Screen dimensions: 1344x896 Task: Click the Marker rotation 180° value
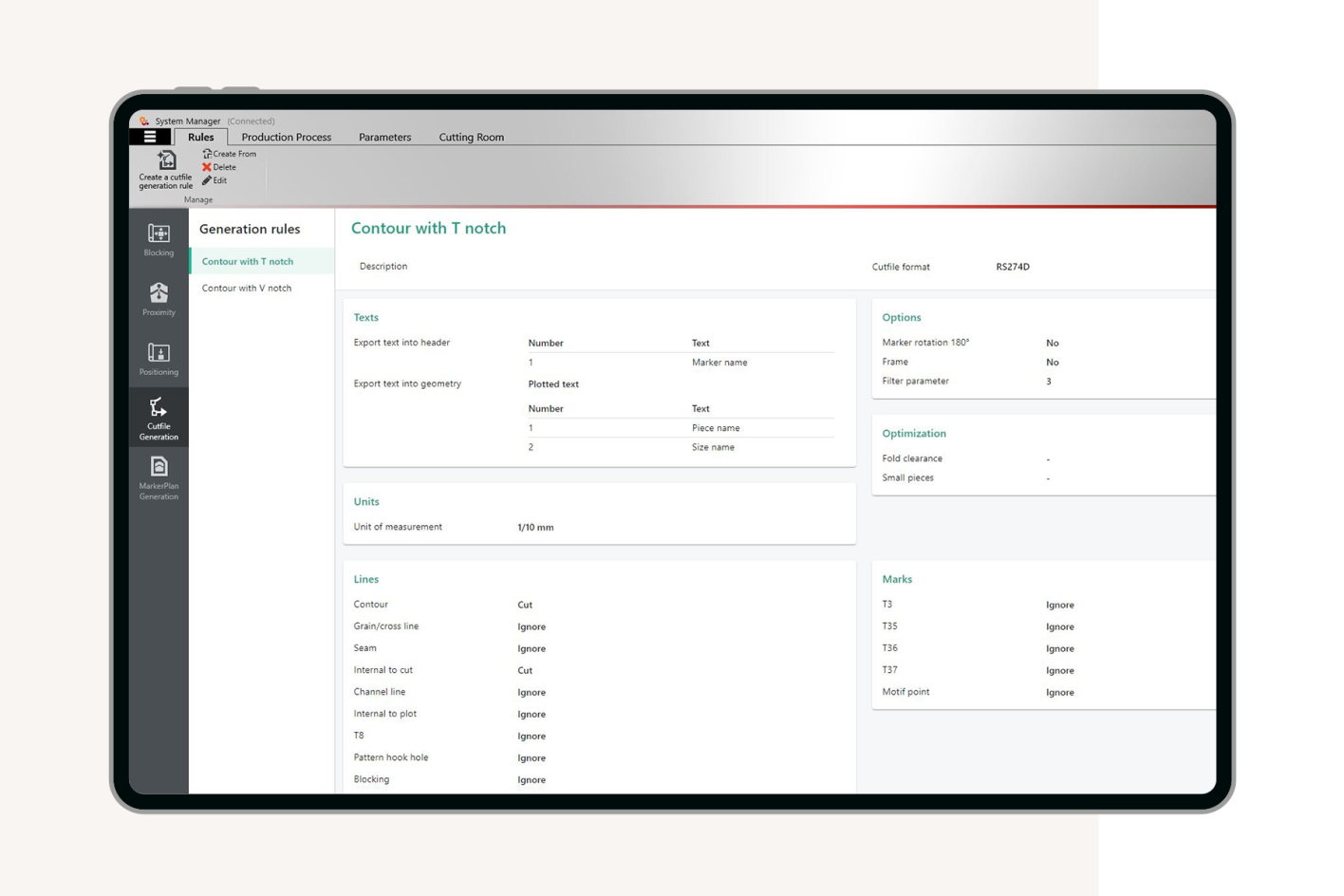pos(1053,344)
